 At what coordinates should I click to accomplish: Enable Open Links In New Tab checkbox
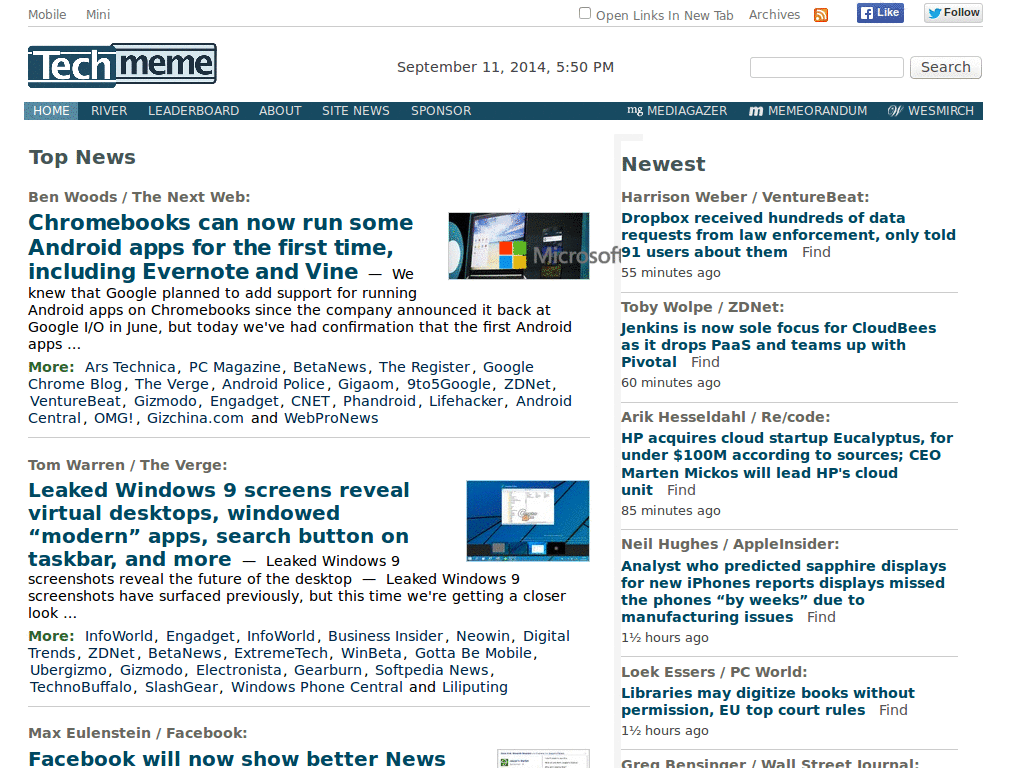(x=585, y=13)
